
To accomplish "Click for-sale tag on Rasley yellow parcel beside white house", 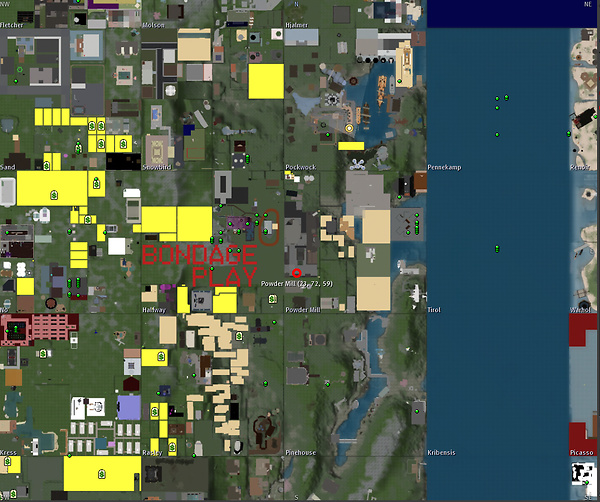I will [x=161, y=357].
